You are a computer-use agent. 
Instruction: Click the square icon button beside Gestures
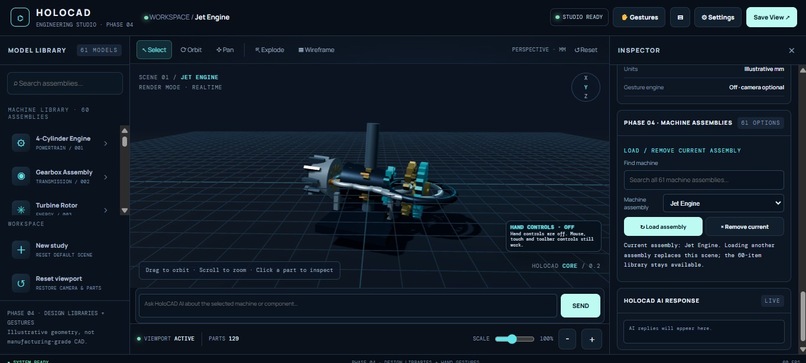click(x=680, y=17)
